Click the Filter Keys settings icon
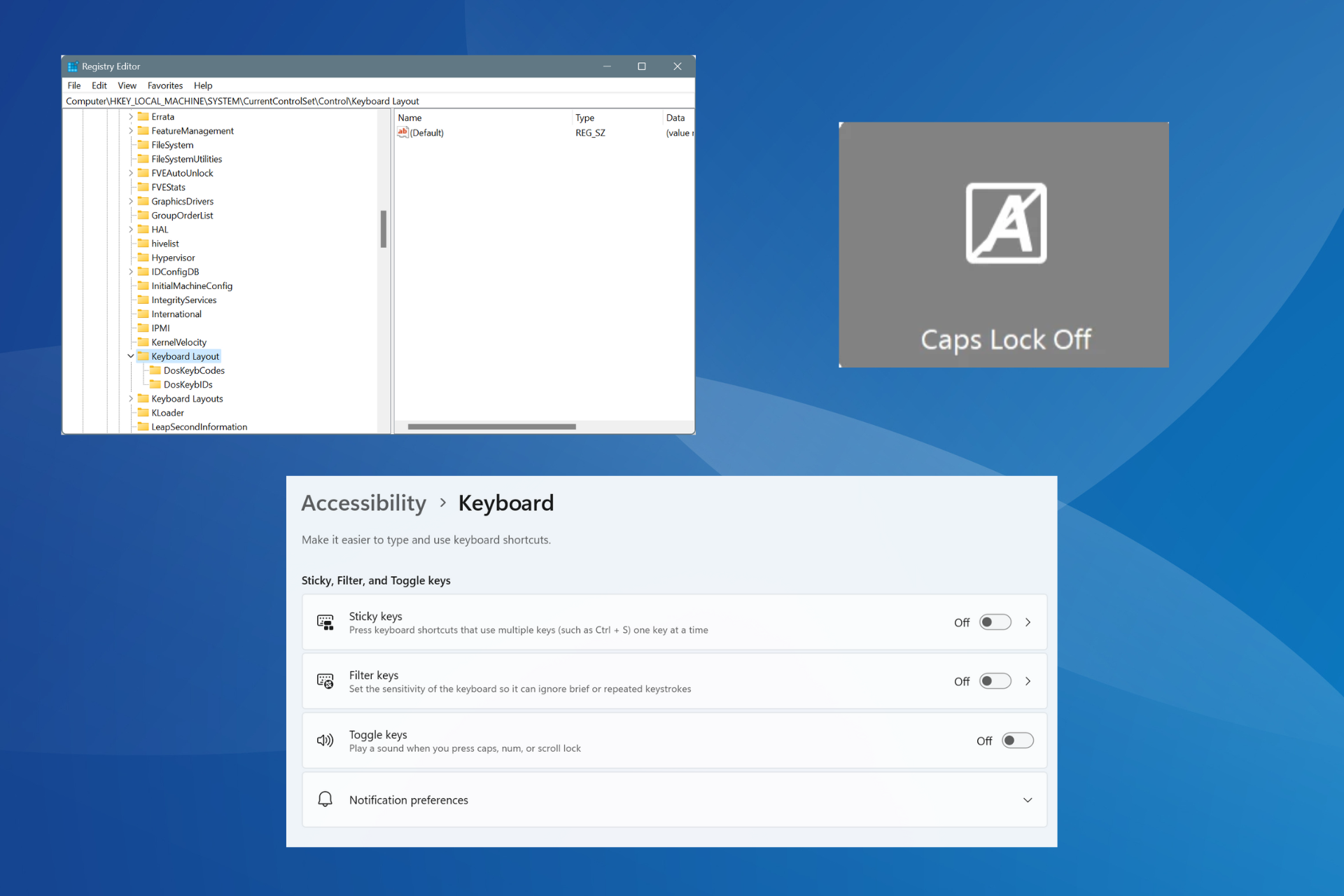Image resolution: width=1344 pixels, height=896 pixels. pos(325,682)
